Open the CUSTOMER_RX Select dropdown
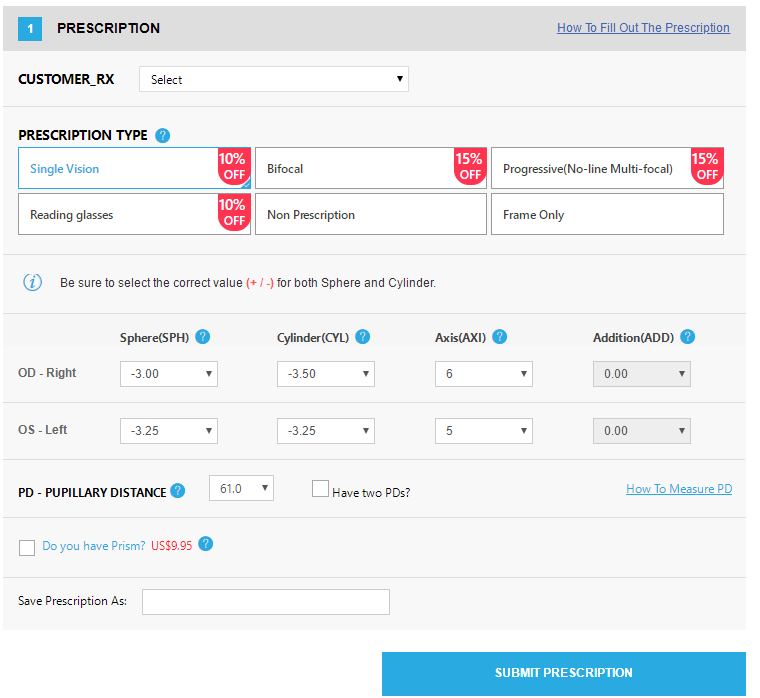Screen dimensions: 760x698 (x=273, y=80)
